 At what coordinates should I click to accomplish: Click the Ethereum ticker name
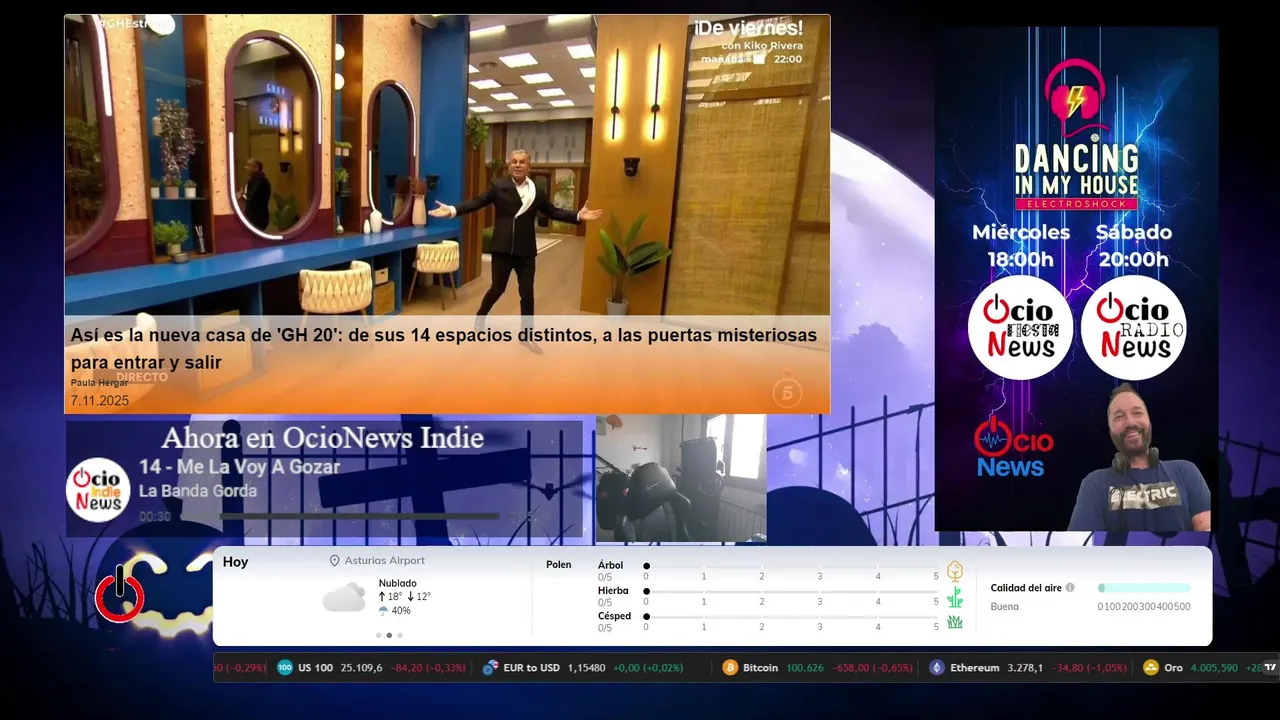974,667
